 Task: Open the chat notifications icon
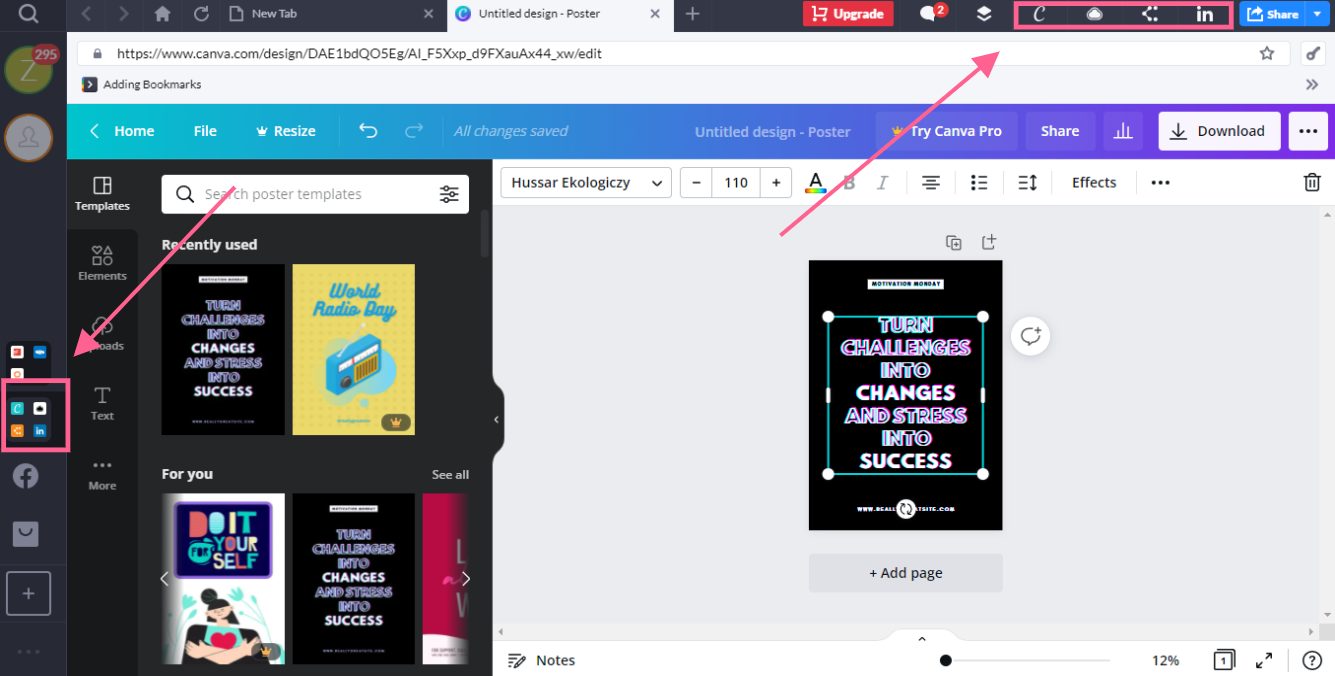click(932, 14)
